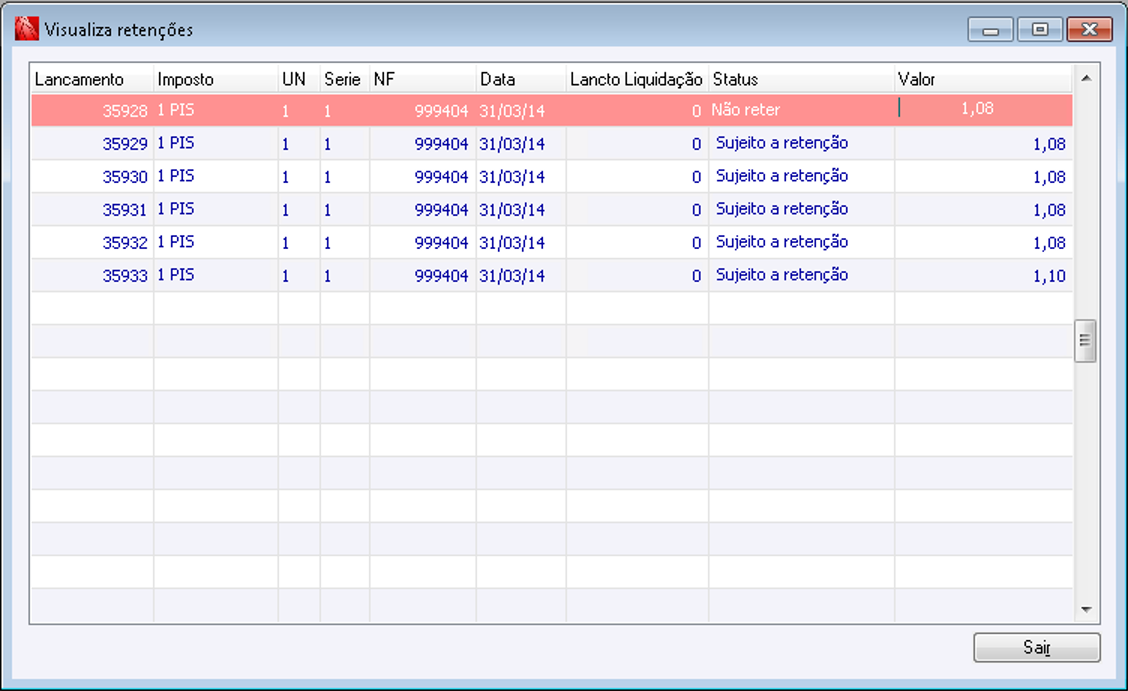Sort by Imposto column header

(x=216, y=79)
